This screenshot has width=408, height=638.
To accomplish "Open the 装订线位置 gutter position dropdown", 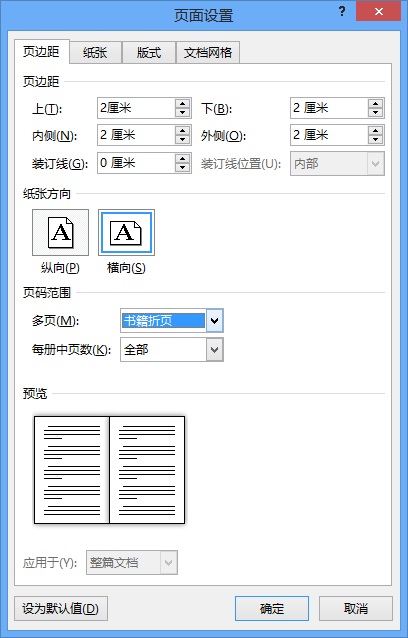I will click(375, 164).
